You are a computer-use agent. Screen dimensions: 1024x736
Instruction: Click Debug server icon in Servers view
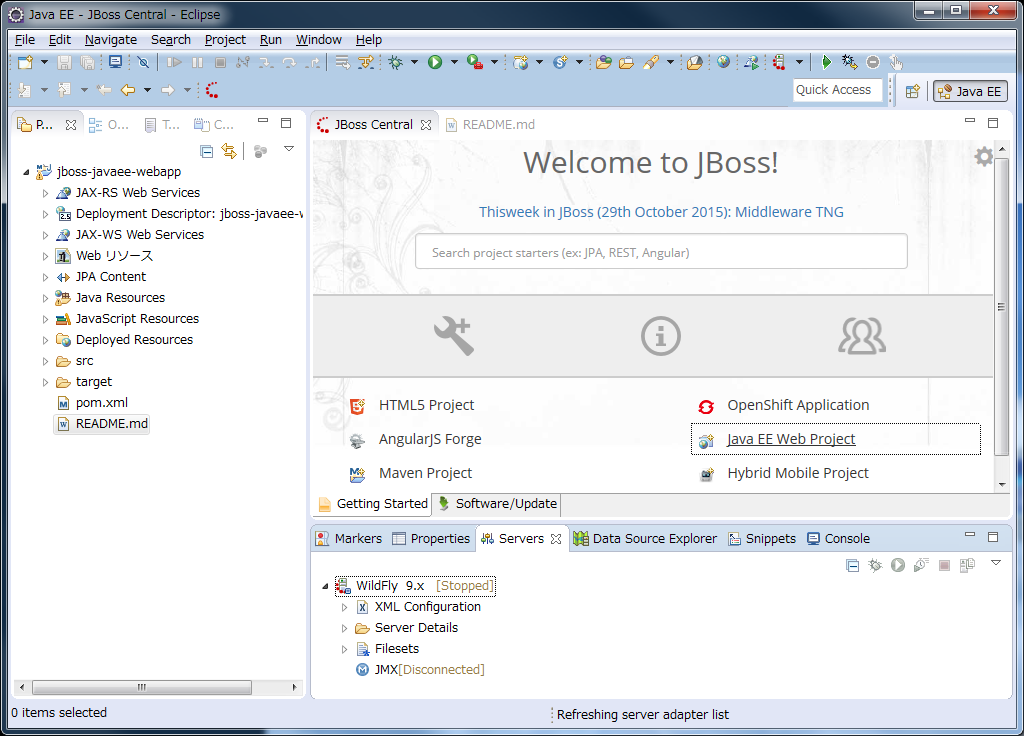875,566
